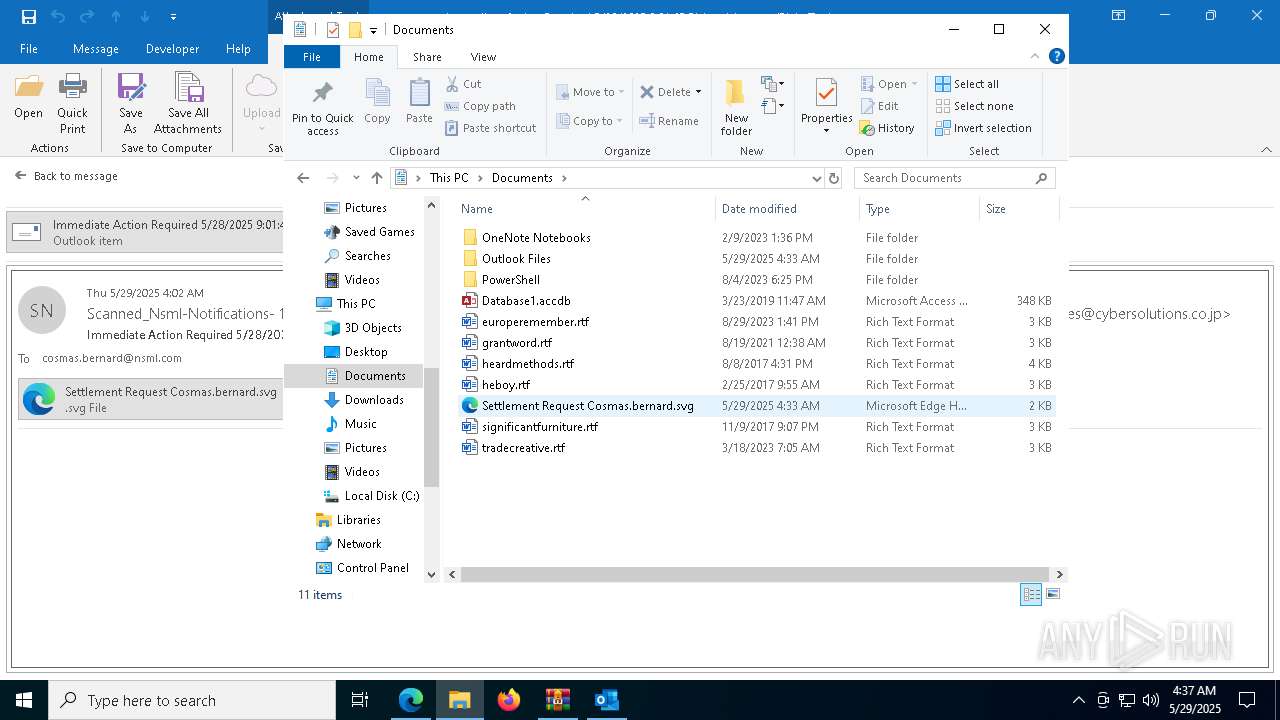Image resolution: width=1280 pixels, height=720 pixels.
Task: Click the Windows Start button
Action: (x=24, y=700)
